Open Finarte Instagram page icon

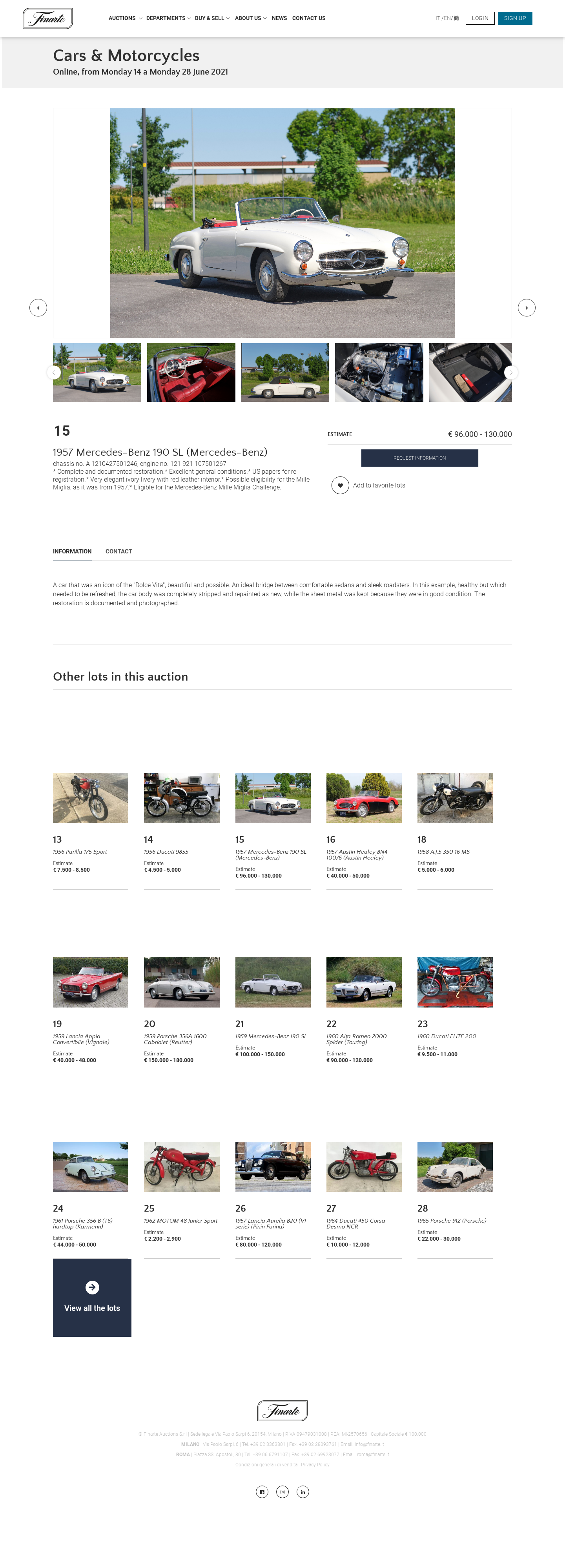282,1491
